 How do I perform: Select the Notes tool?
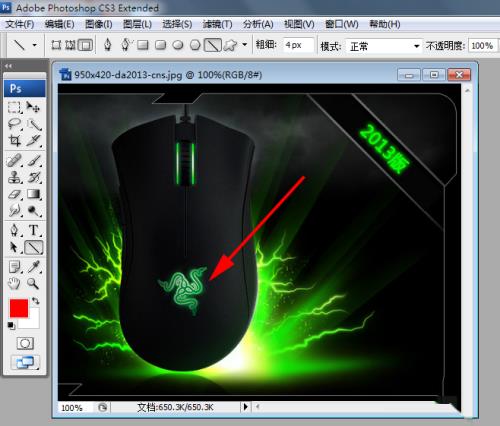(14, 267)
